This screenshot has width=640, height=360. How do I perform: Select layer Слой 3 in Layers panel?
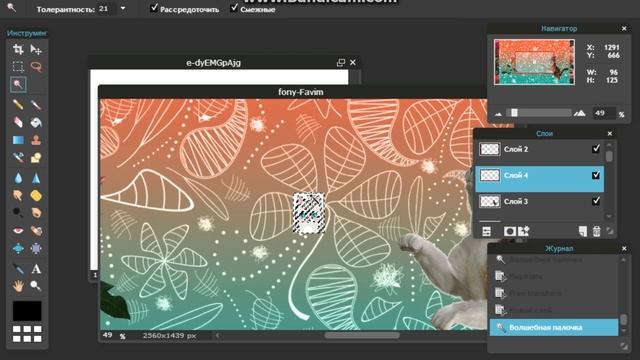(x=539, y=201)
